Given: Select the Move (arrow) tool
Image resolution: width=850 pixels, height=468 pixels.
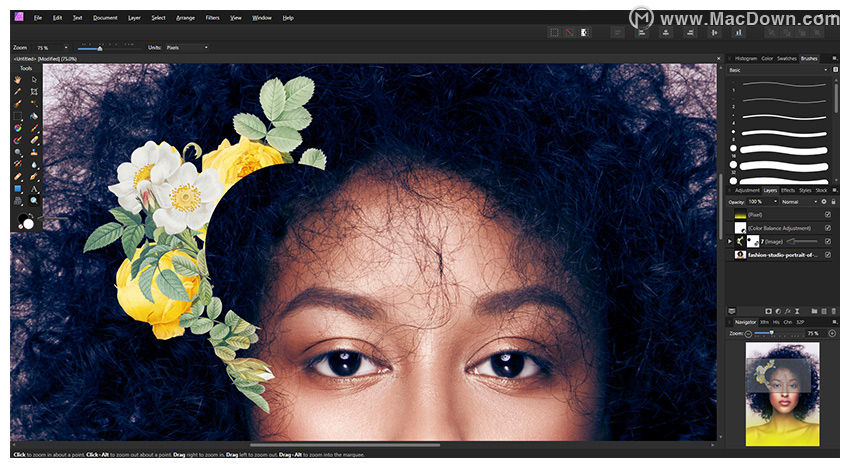Looking at the screenshot, I should [x=34, y=80].
